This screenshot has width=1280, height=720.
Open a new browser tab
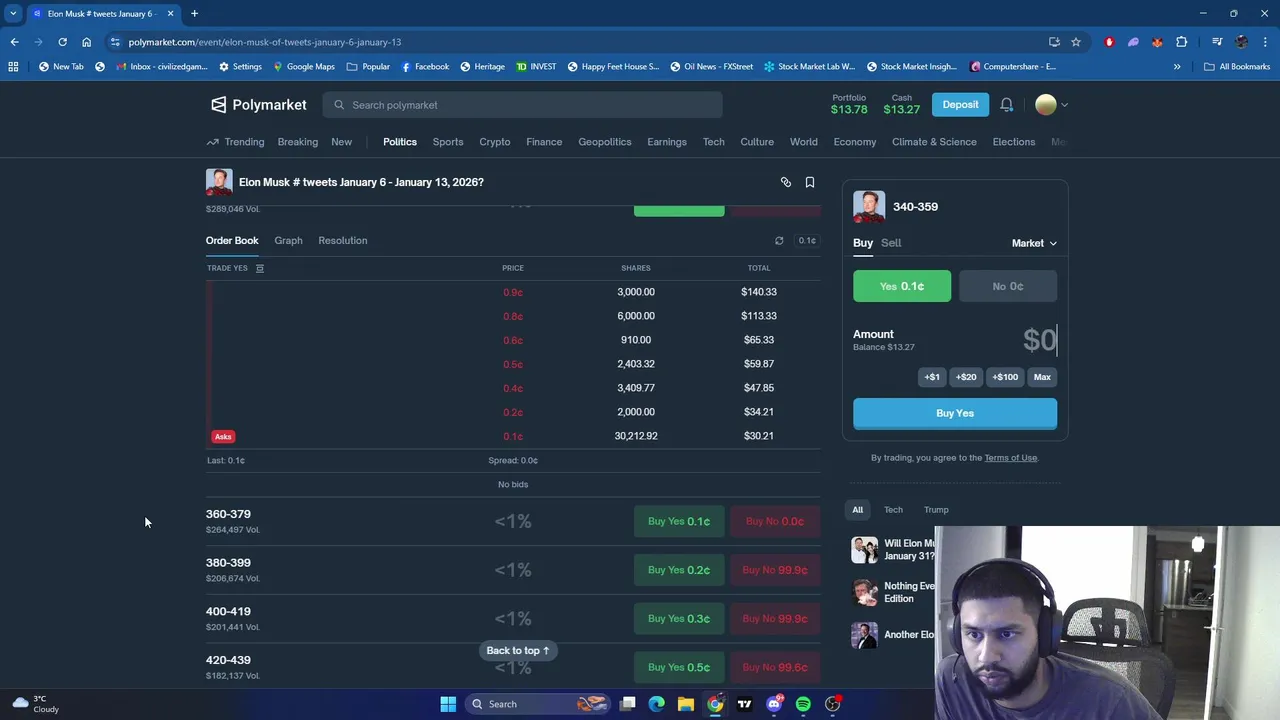(x=194, y=13)
